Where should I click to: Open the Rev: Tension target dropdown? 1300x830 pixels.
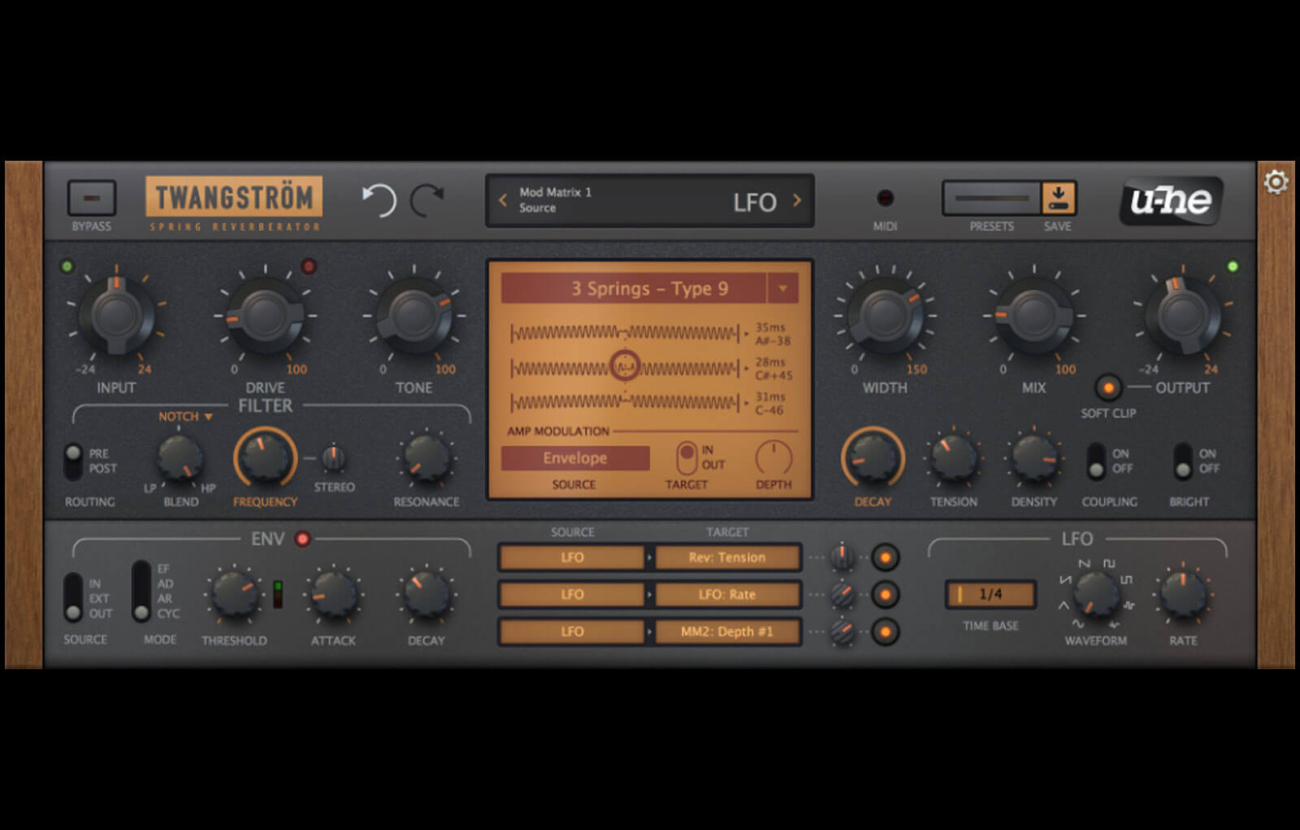(x=728, y=557)
